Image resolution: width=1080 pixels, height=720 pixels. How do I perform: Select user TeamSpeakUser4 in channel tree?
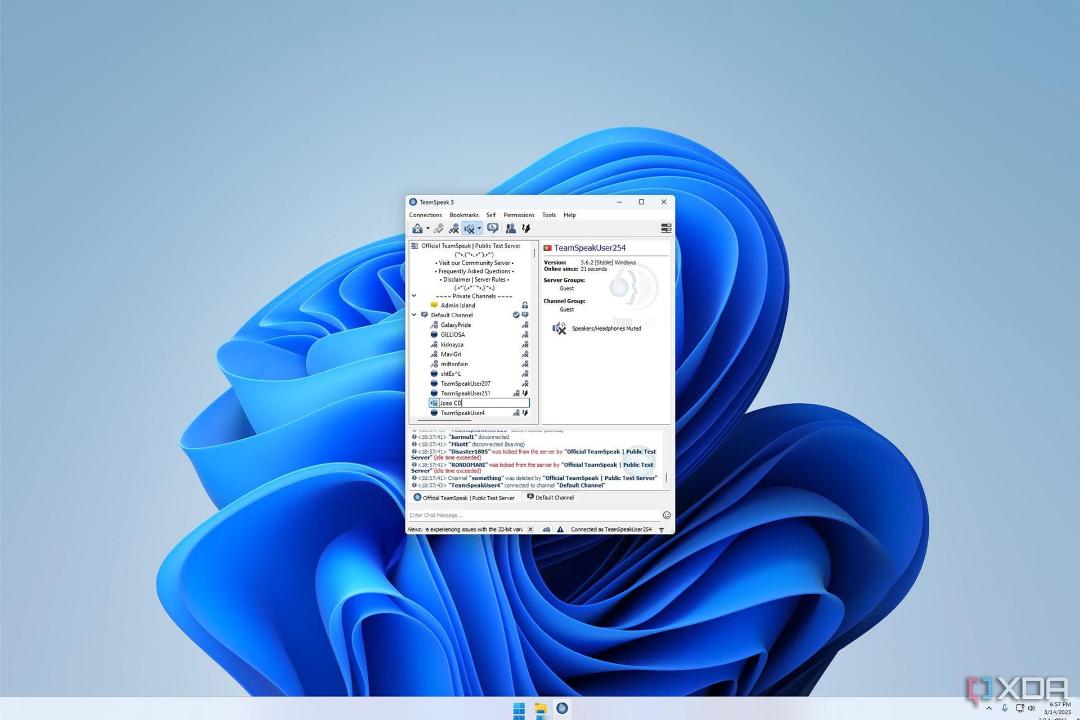(463, 413)
